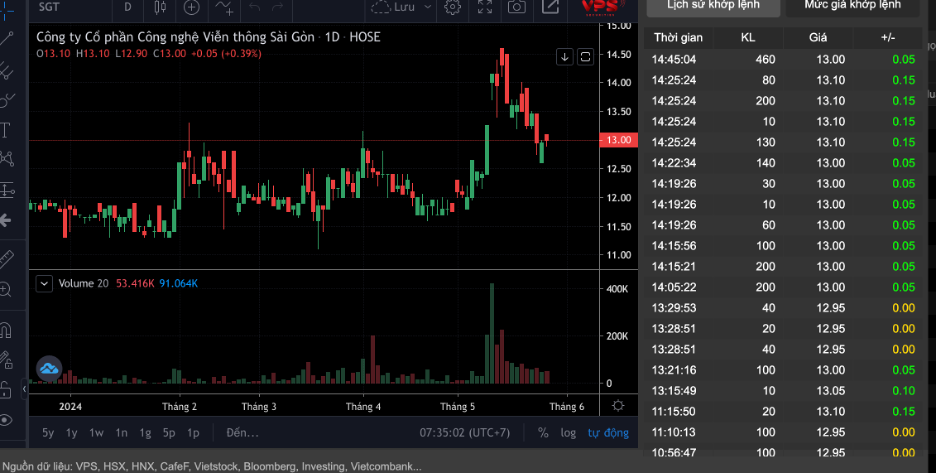Toggle log scale mode
This screenshot has width=936, height=474.
(x=568, y=433)
